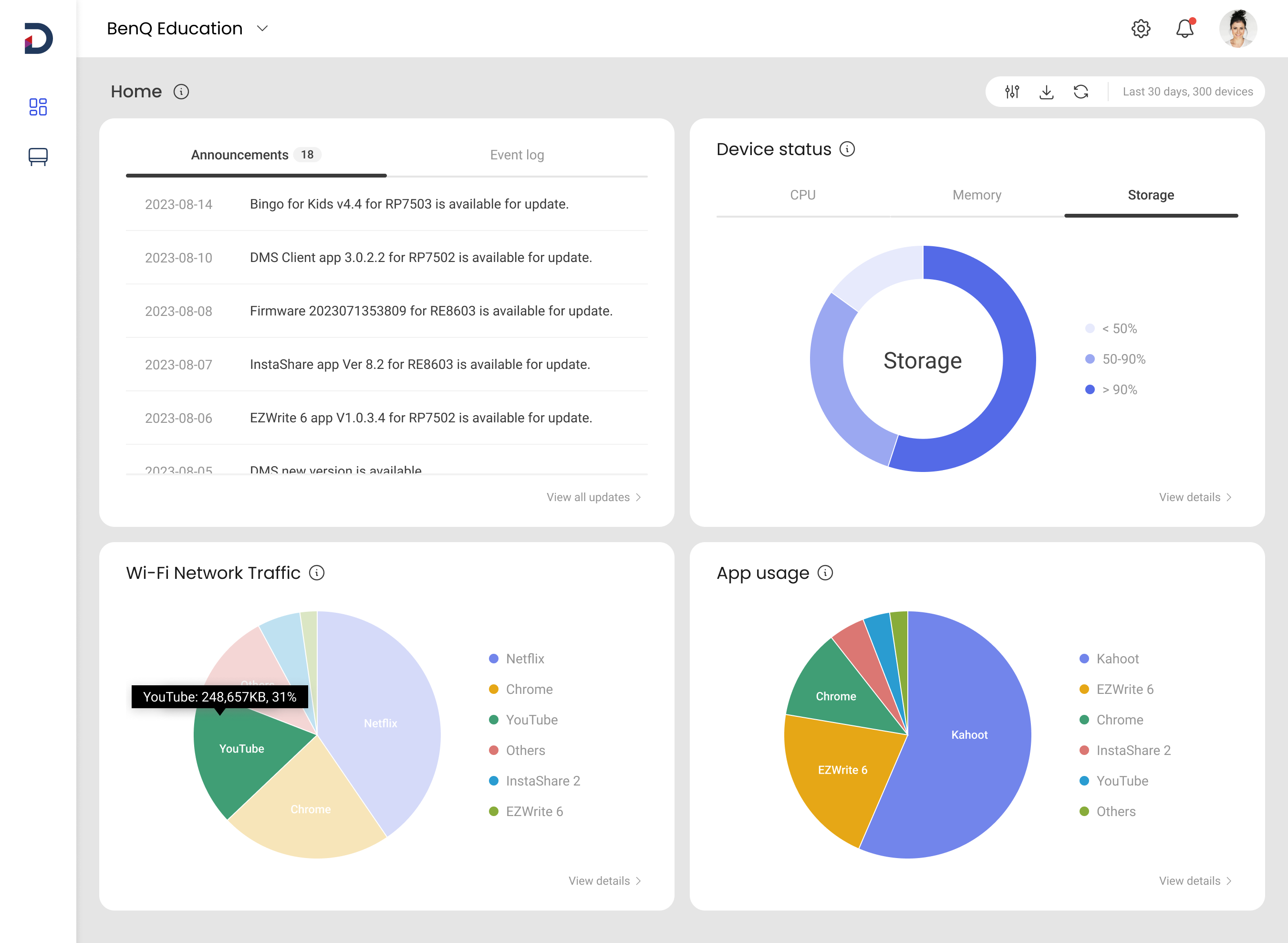Open the devices display icon in sidebar
1288x943 pixels.
coord(38,157)
